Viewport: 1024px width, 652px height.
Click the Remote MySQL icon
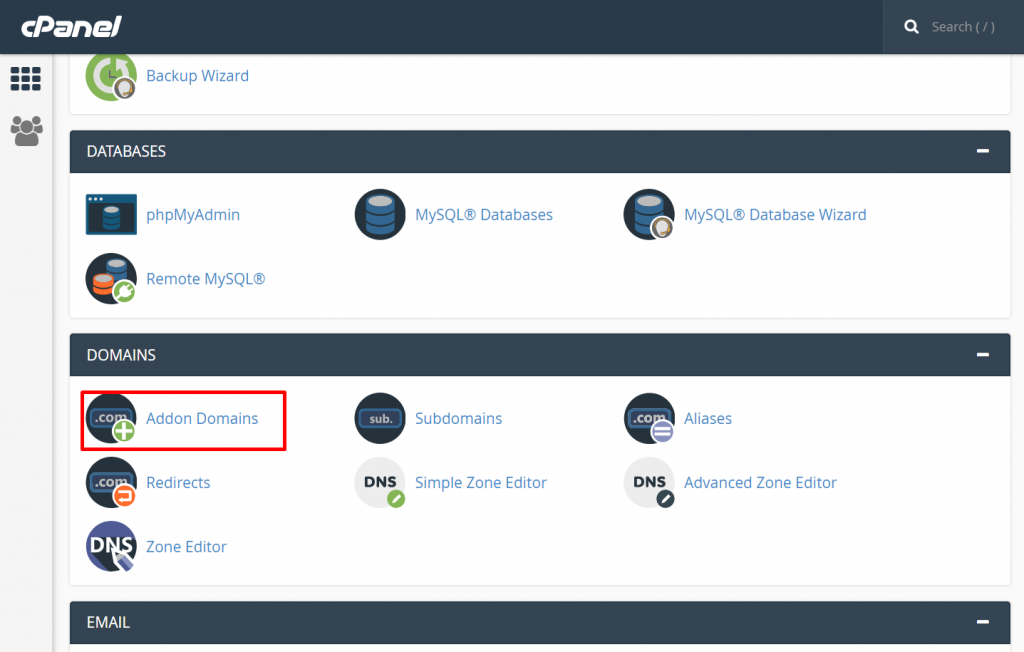click(111, 278)
